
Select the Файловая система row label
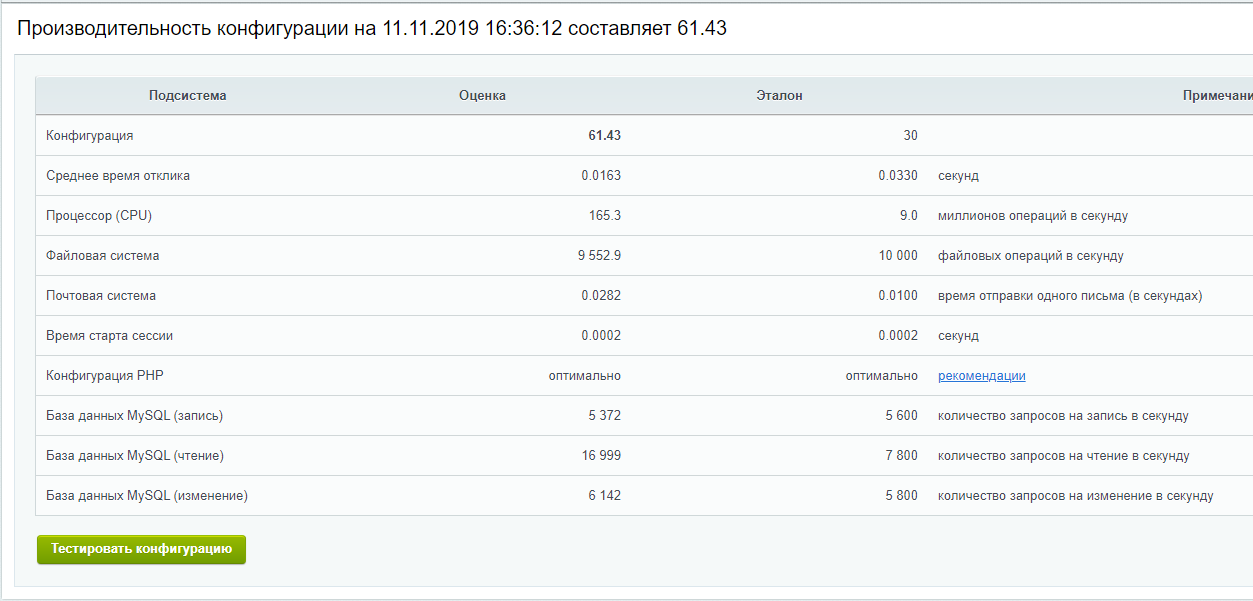pyautogui.click(x=103, y=256)
